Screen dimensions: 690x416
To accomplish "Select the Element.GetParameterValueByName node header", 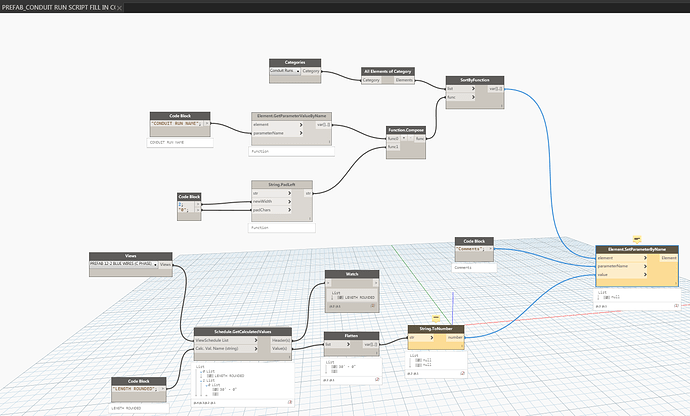I will tap(291, 116).
